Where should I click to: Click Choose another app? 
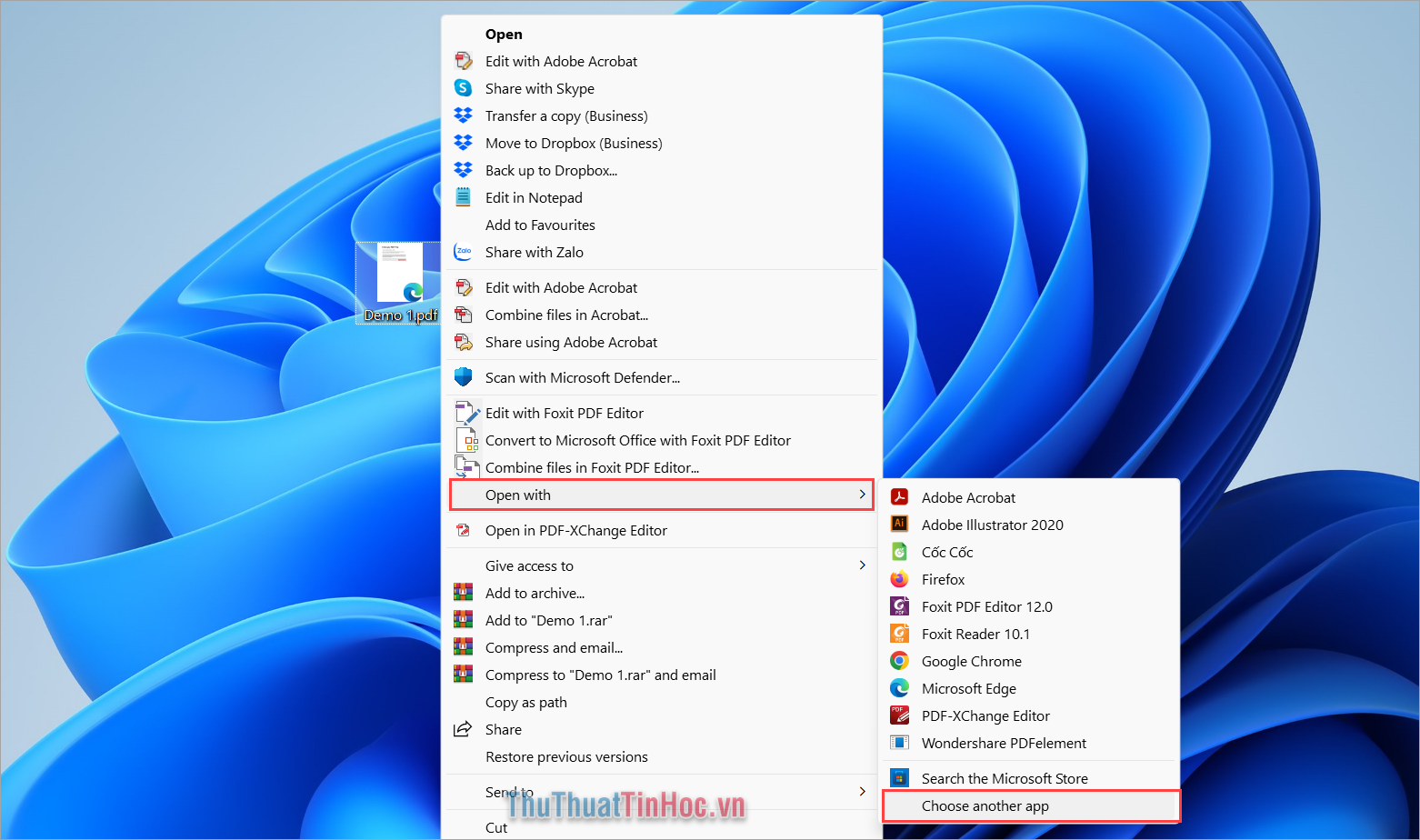click(985, 806)
